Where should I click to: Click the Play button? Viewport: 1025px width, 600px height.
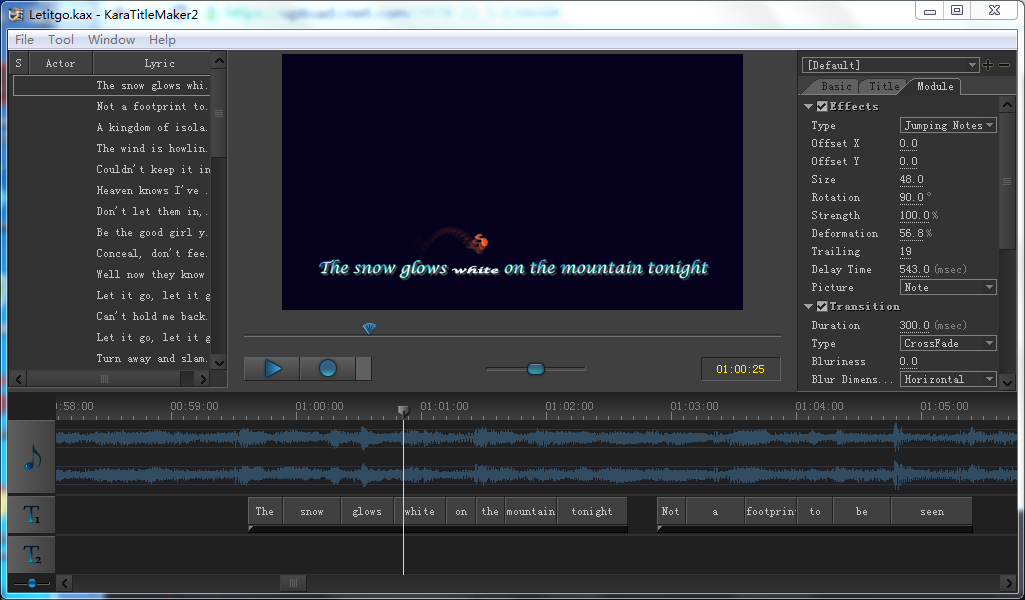click(272, 369)
